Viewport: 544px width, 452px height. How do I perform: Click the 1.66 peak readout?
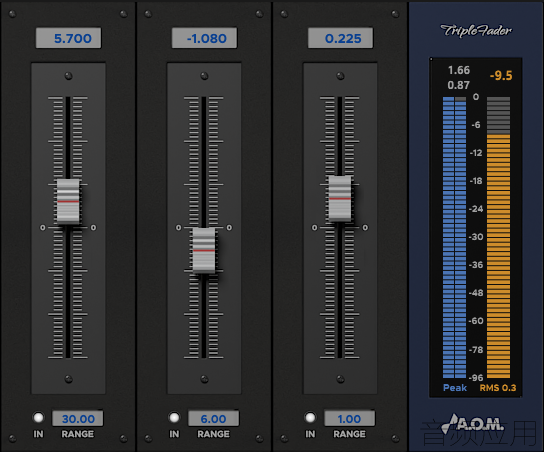(x=459, y=70)
